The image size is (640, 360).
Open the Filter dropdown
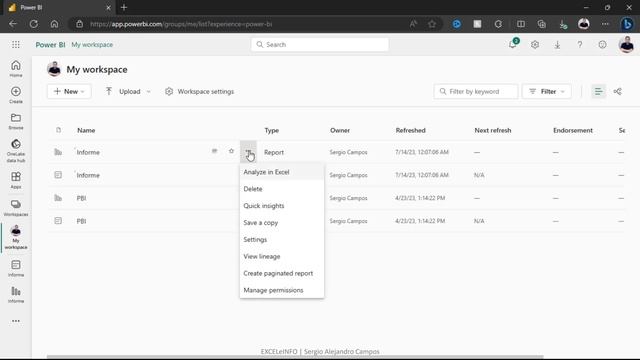click(x=547, y=91)
